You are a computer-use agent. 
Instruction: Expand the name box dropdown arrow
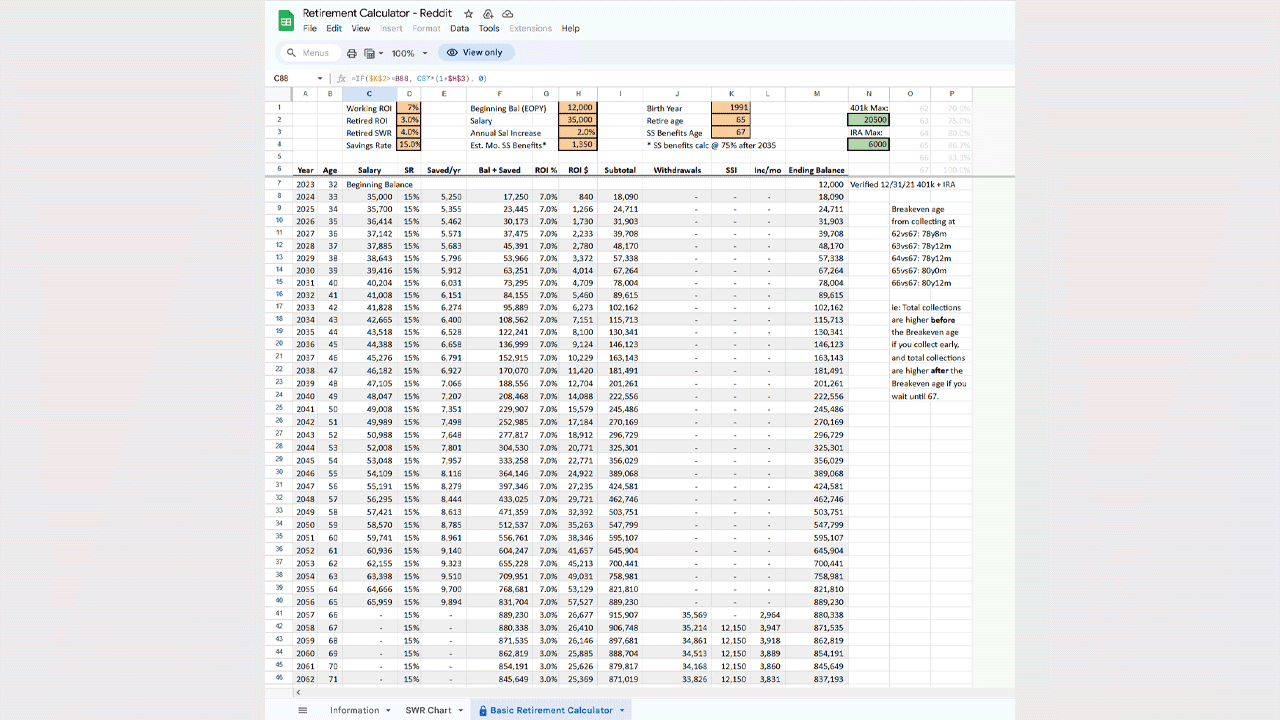pos(320,78)
